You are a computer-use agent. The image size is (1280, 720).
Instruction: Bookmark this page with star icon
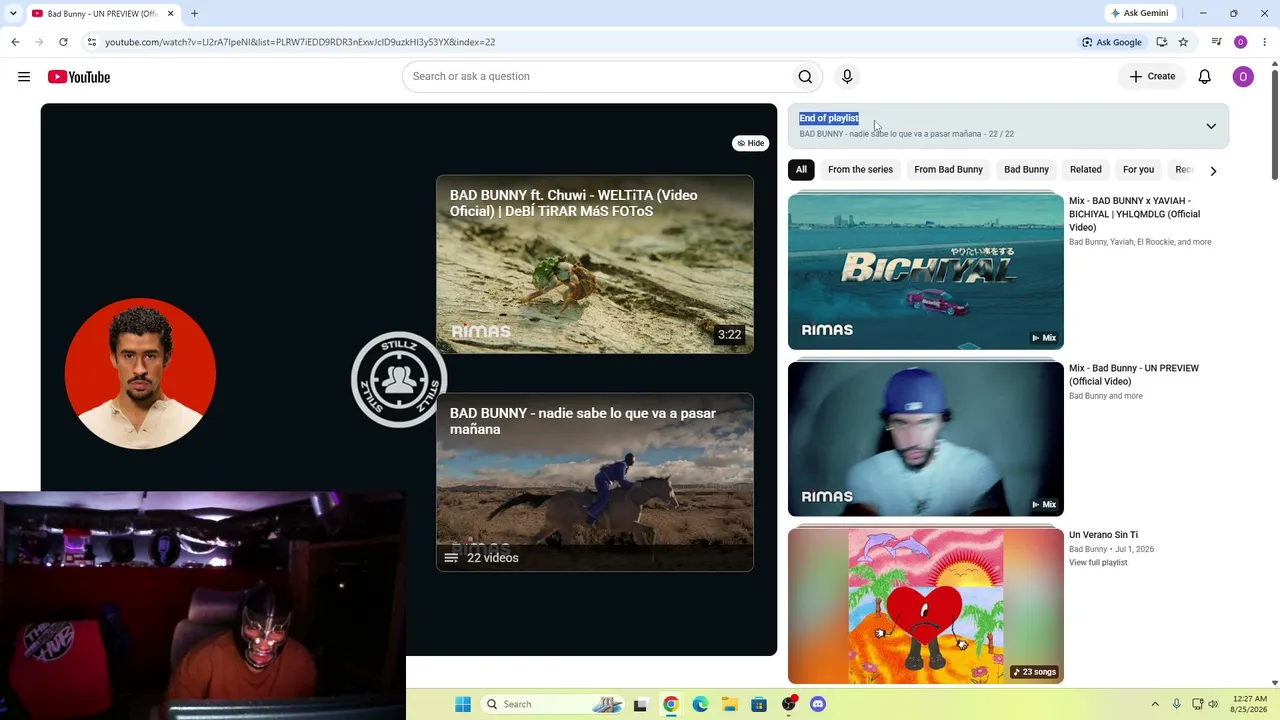click(1183, 42)
